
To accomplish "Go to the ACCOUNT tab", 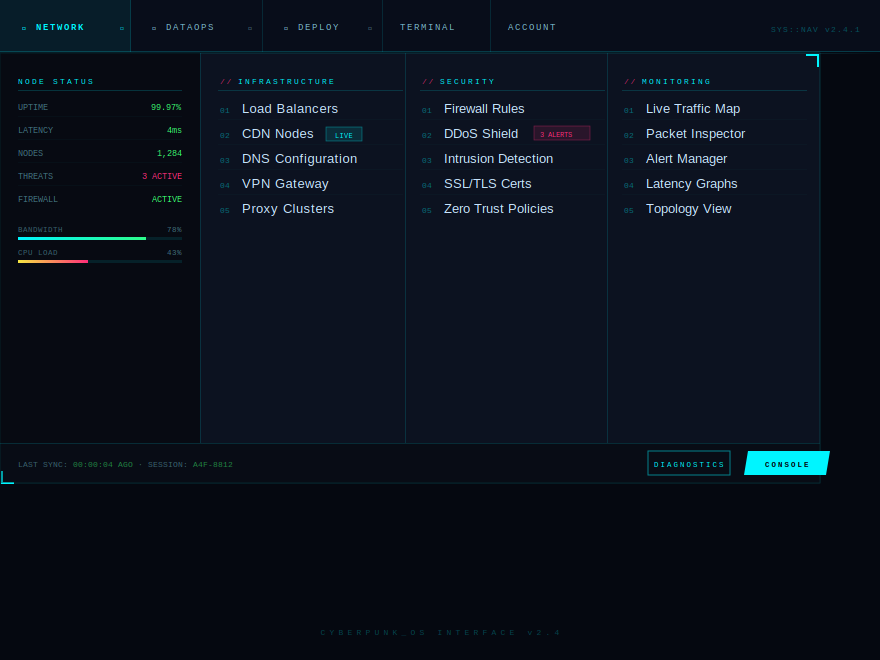I will [x=531, y=26].
